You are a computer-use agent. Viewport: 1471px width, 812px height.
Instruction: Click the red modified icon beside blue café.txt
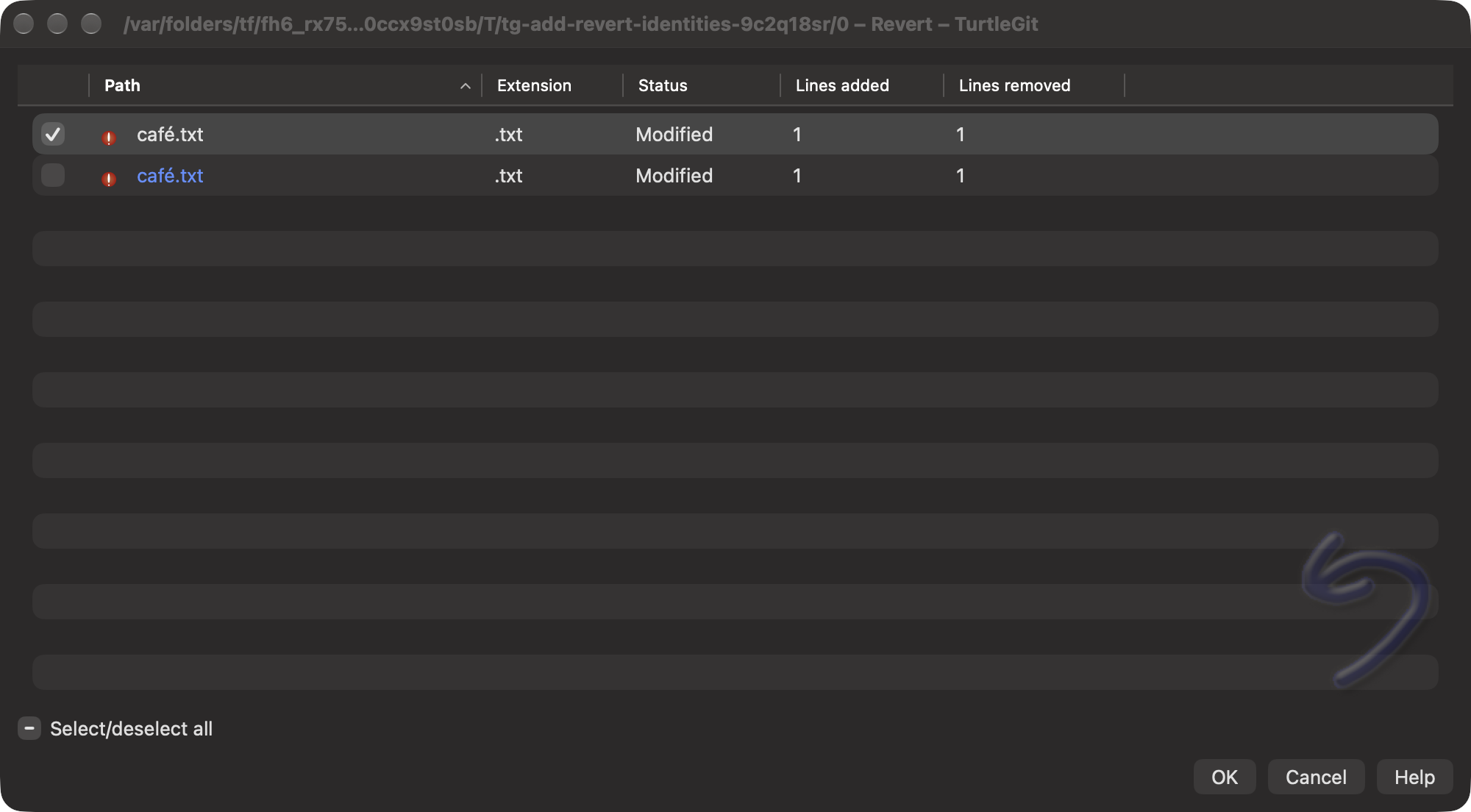(109, 179)
